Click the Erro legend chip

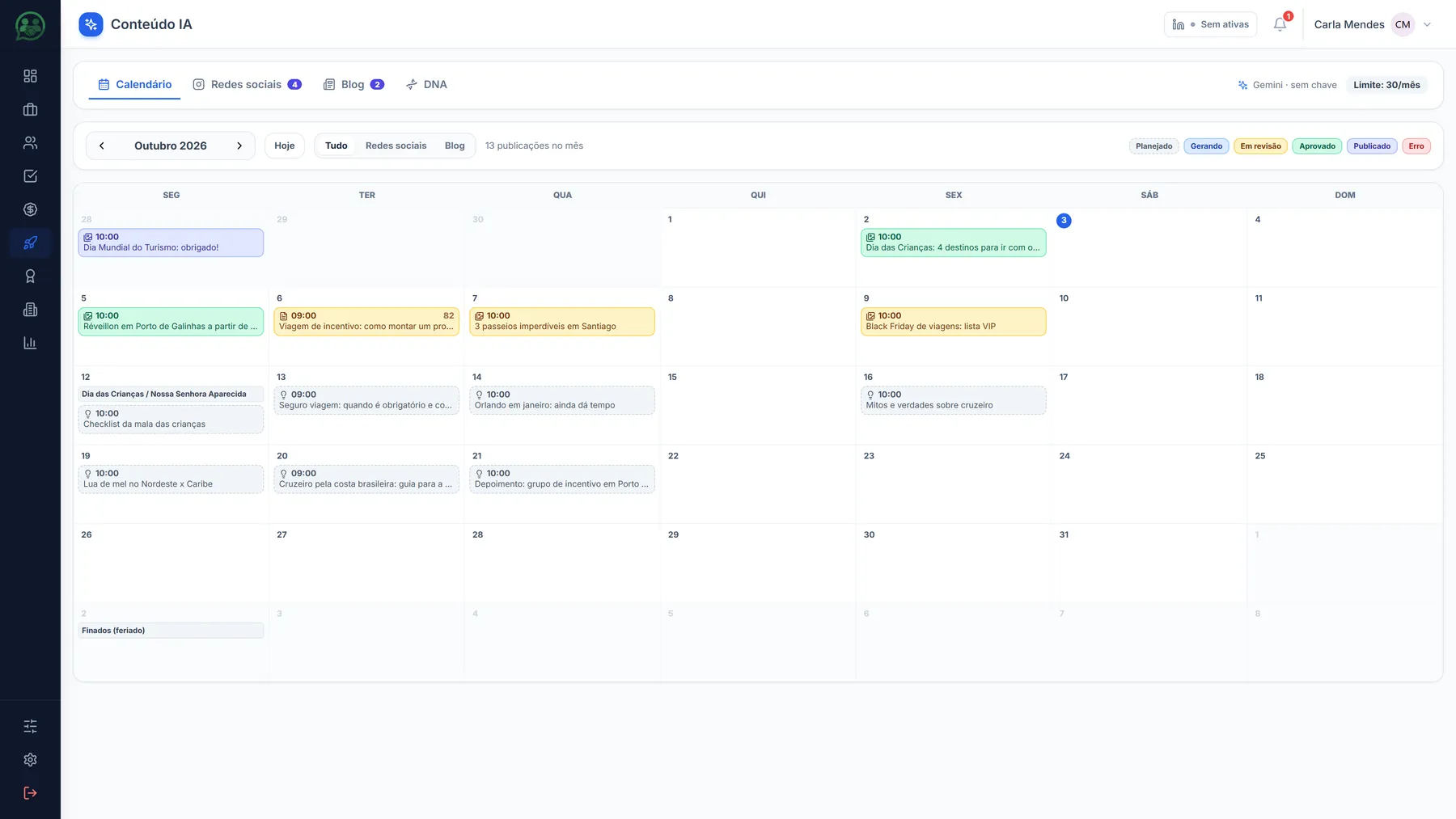pos(1416,146)
